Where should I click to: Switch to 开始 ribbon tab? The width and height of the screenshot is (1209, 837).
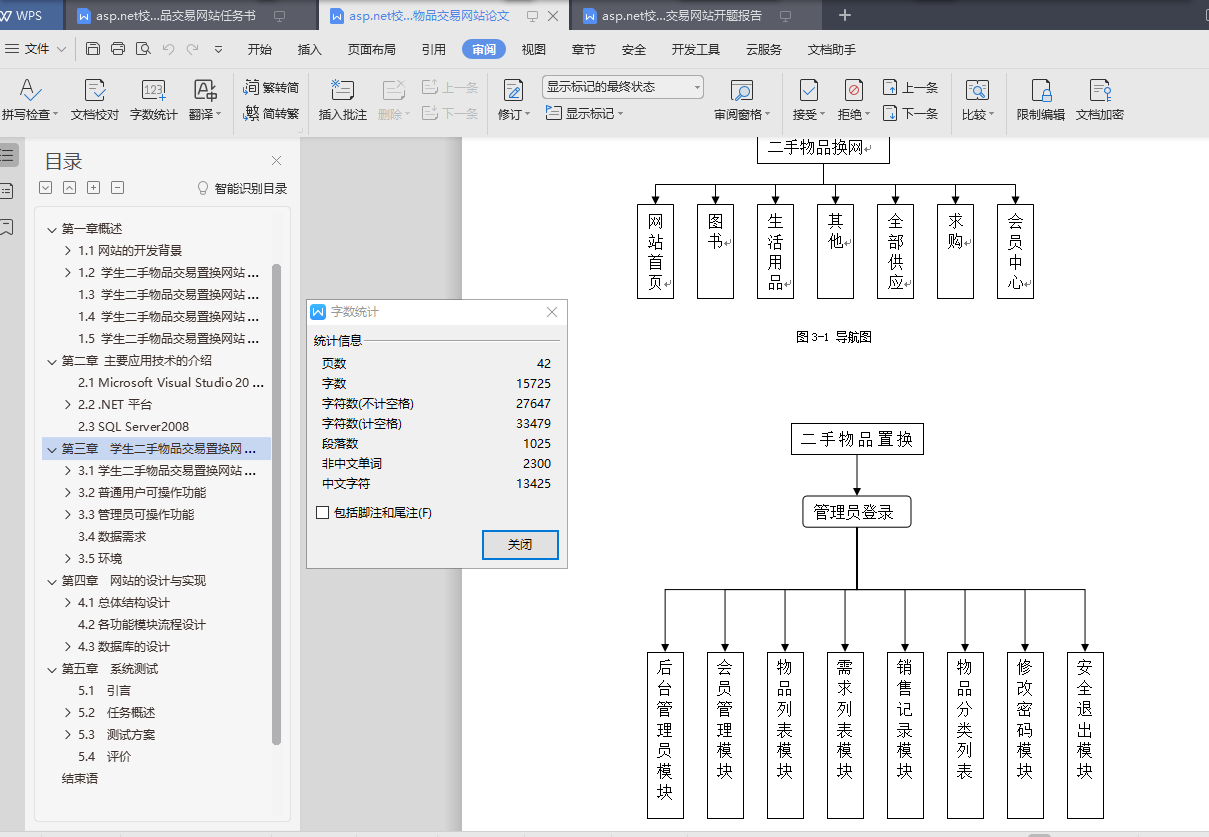point(260,49)
